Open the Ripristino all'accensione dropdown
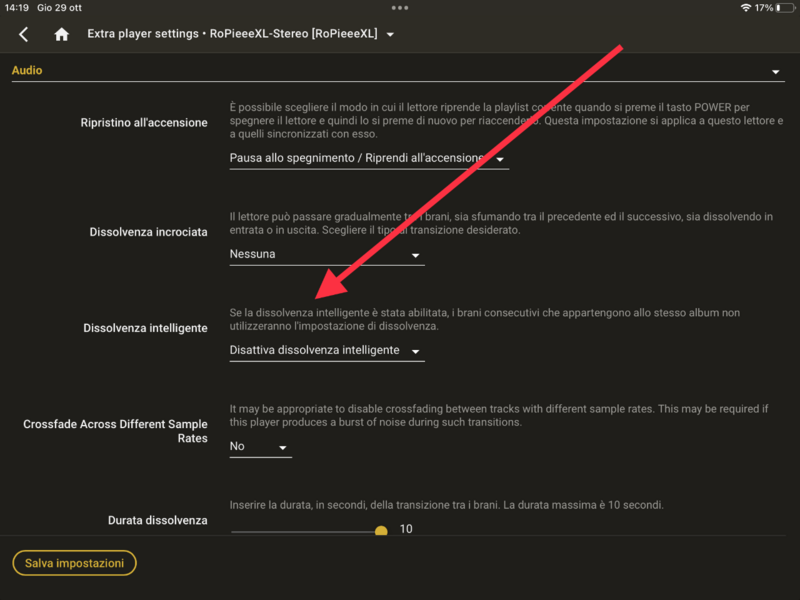Screen dimensions: 800x600 pos(369,158)
